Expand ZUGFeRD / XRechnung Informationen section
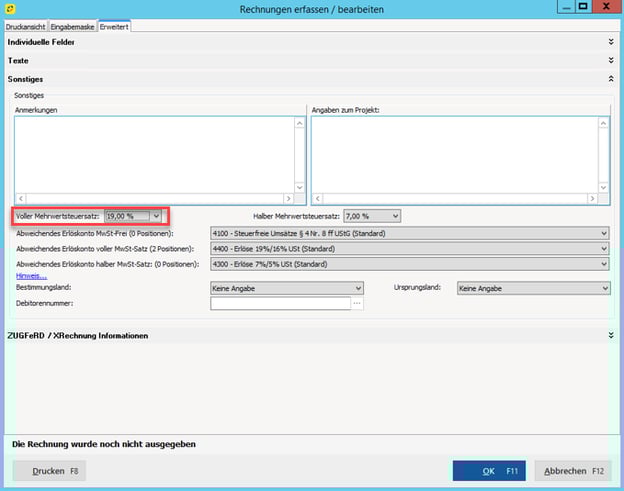The width and height of the screenshot is (624, 491). [609, 336]
